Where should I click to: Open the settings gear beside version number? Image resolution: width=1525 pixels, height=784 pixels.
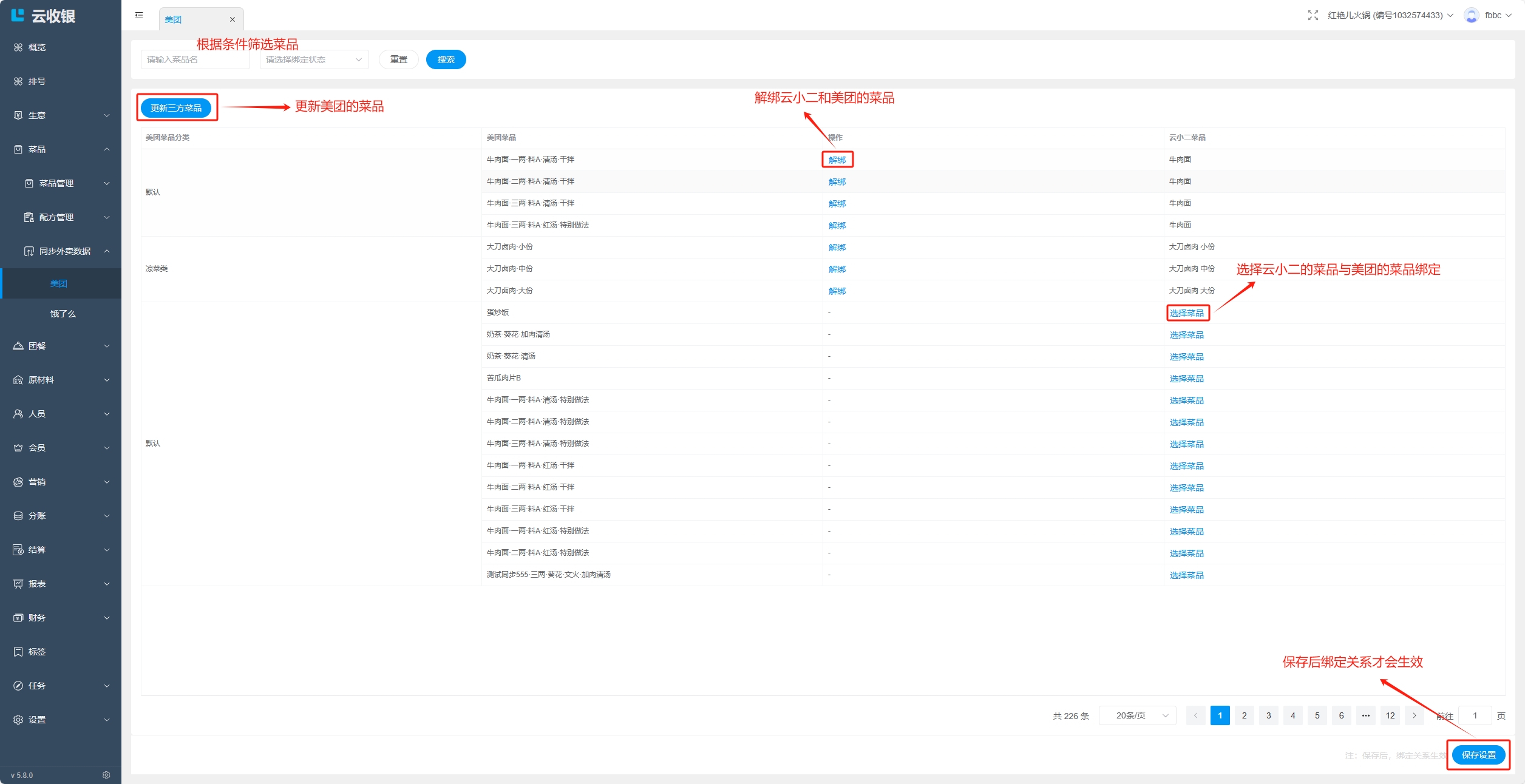click(106, 775)
